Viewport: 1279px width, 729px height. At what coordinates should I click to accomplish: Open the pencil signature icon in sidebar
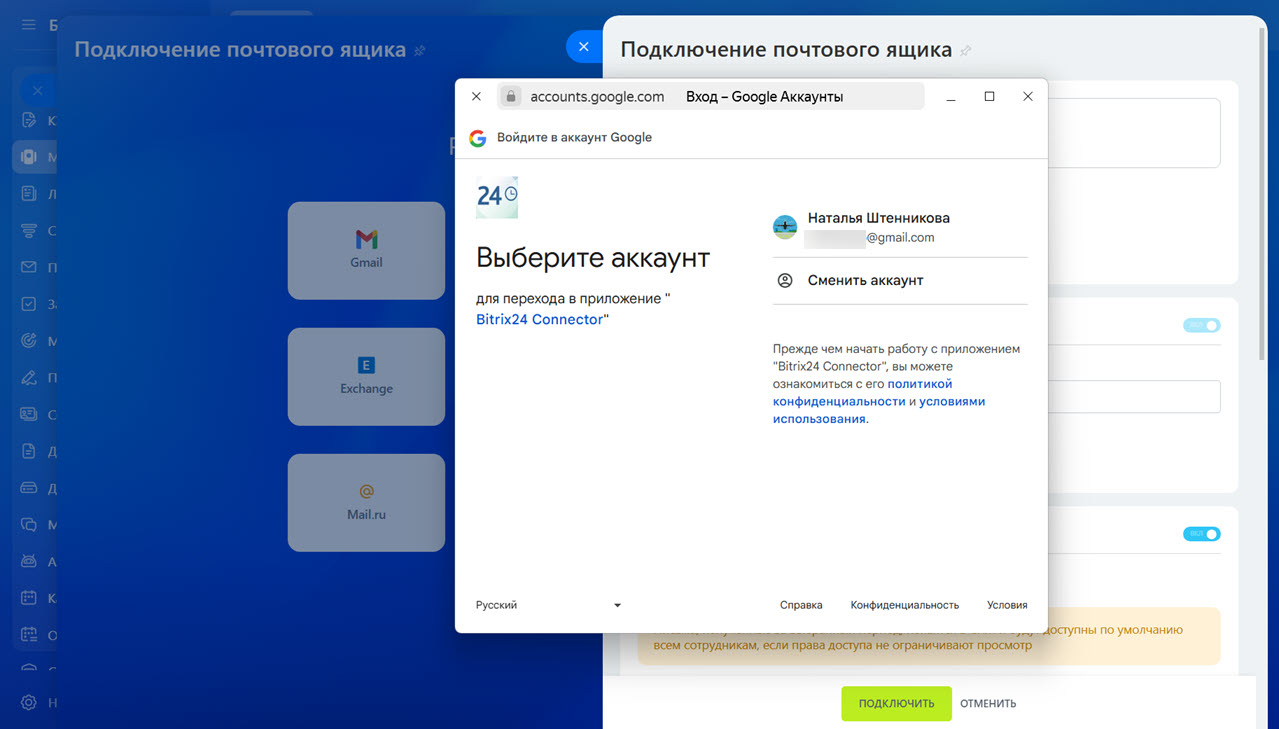click(x=28, y=377)
